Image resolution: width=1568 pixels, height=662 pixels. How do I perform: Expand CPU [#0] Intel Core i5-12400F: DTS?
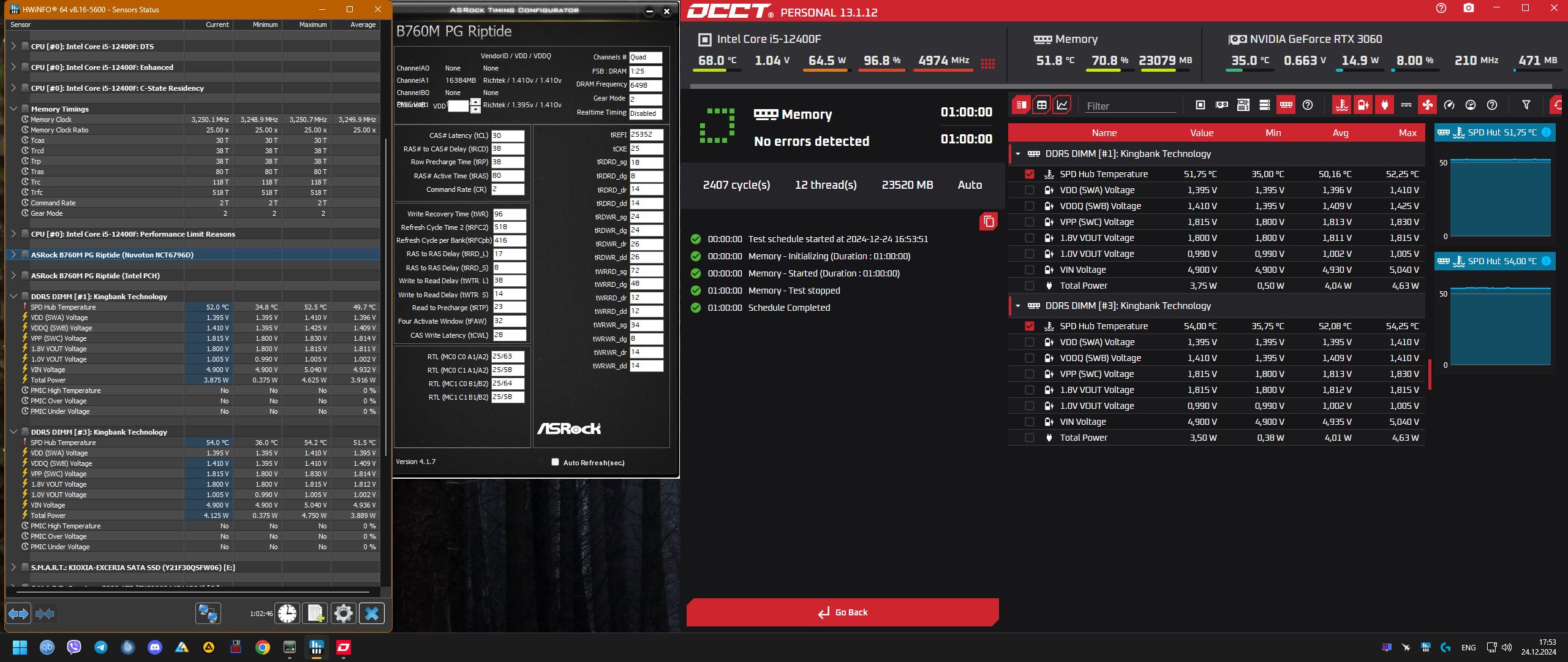click(13, 46)
